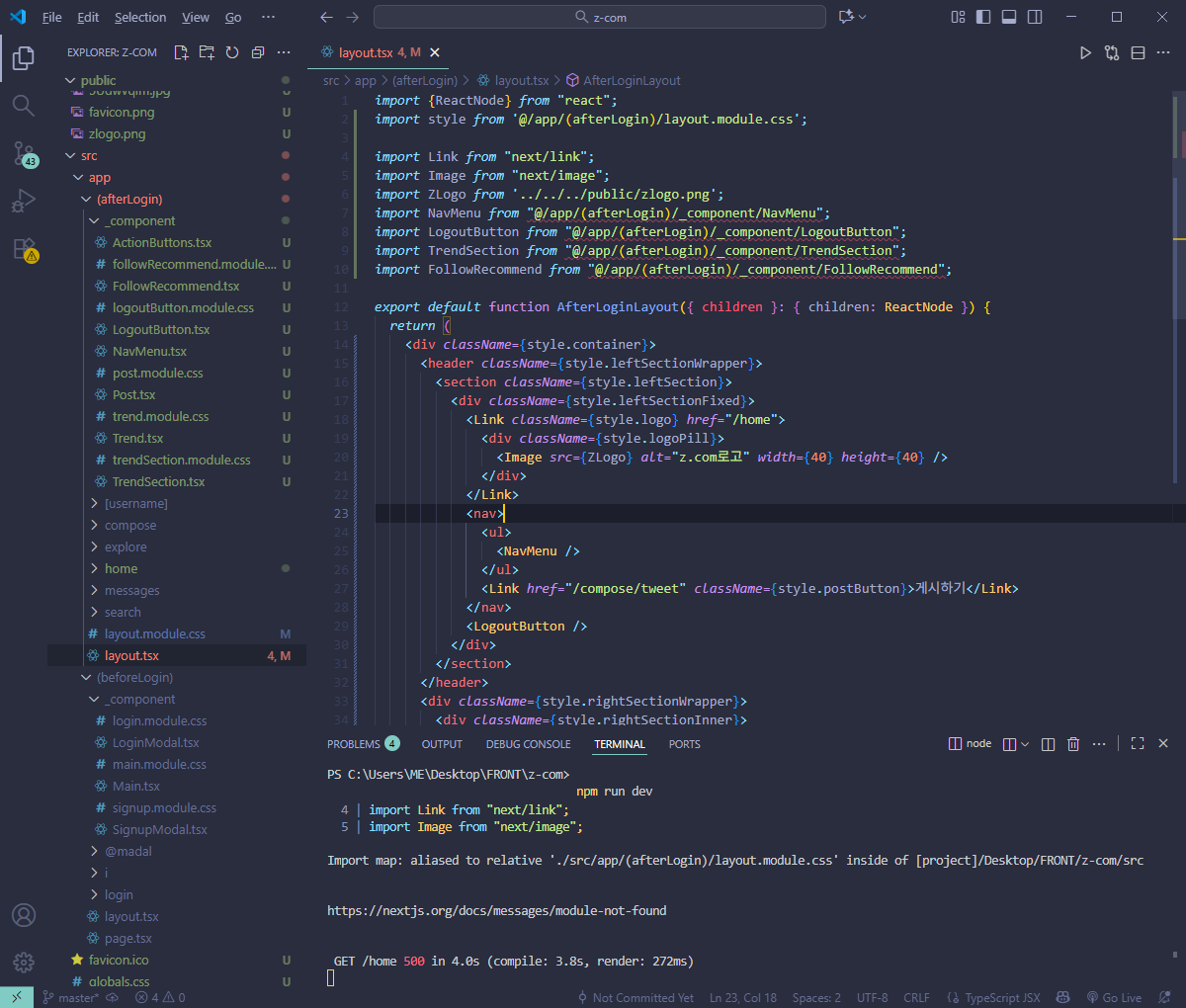Viewport: 1186px width, 1008px height.
Task: Open Explorer views and more actions menu
Action: coord(284,52)
